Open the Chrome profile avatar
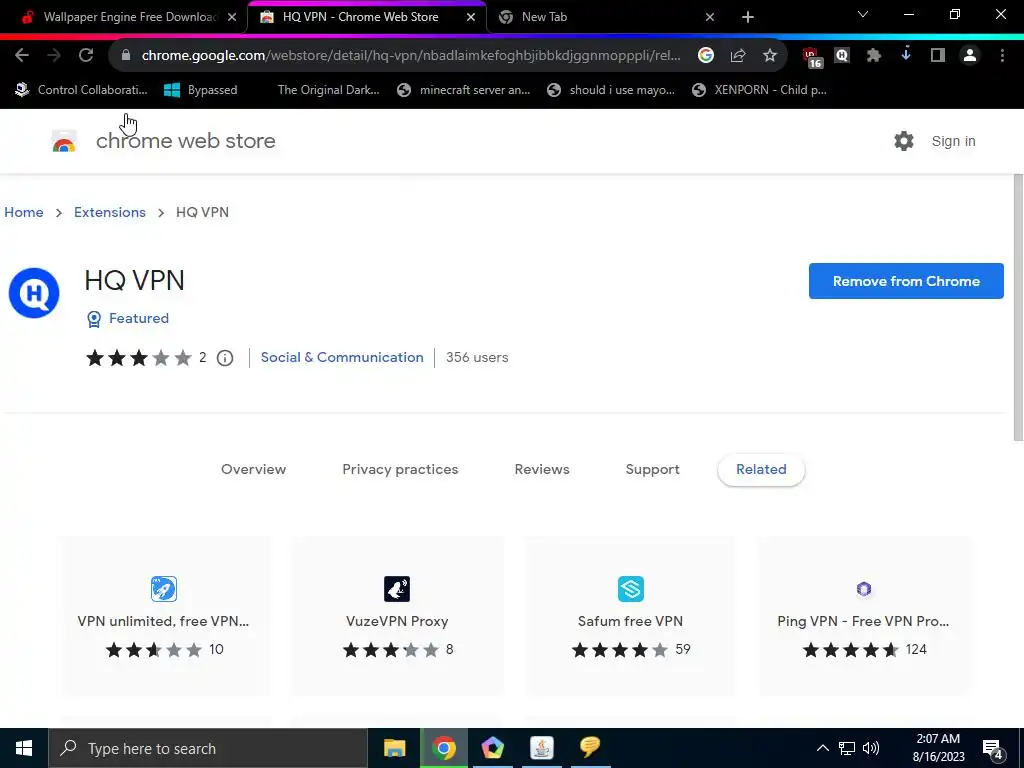 (970, 56)
